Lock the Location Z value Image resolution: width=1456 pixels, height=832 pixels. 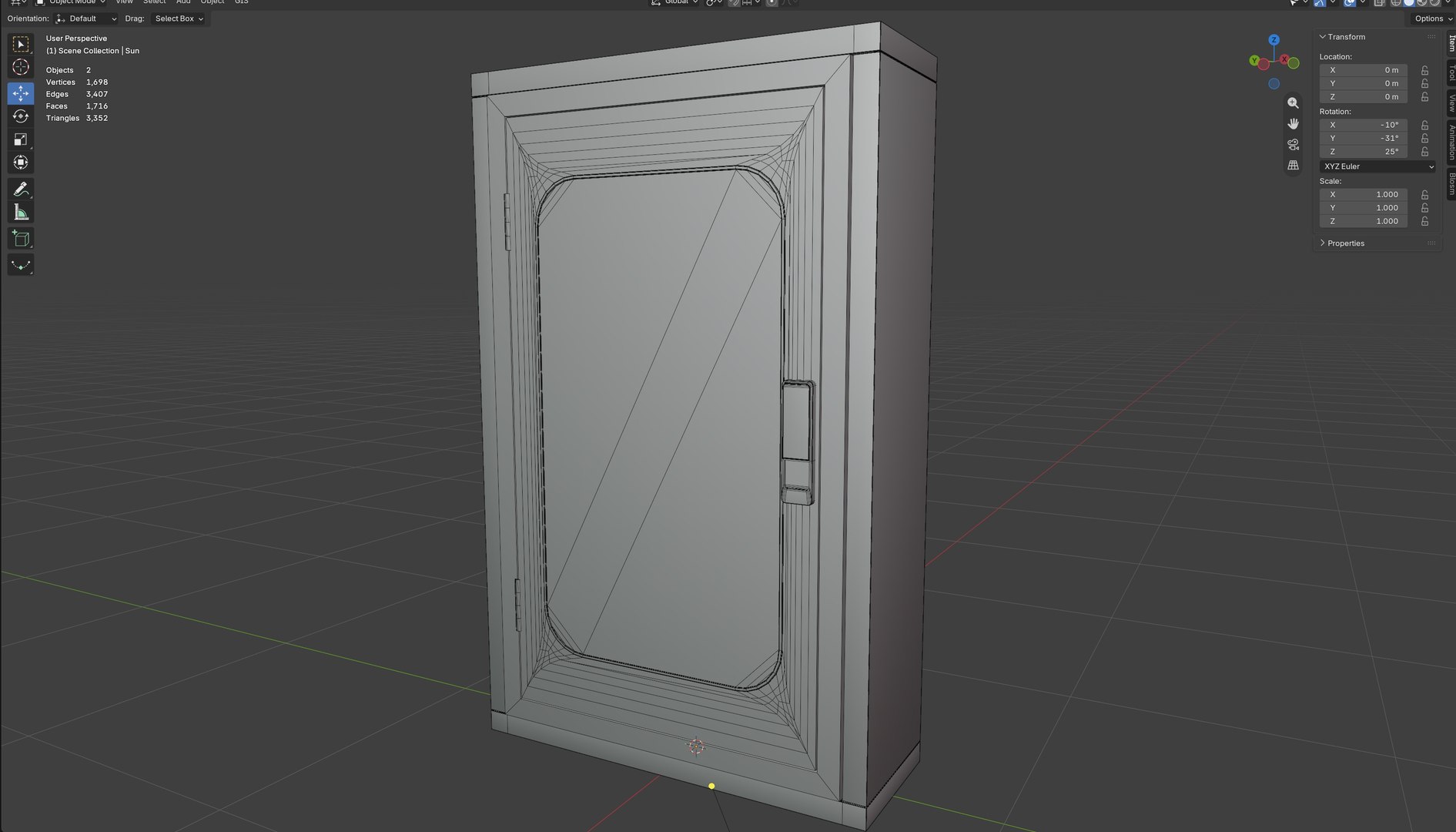tap(1424, 97)
